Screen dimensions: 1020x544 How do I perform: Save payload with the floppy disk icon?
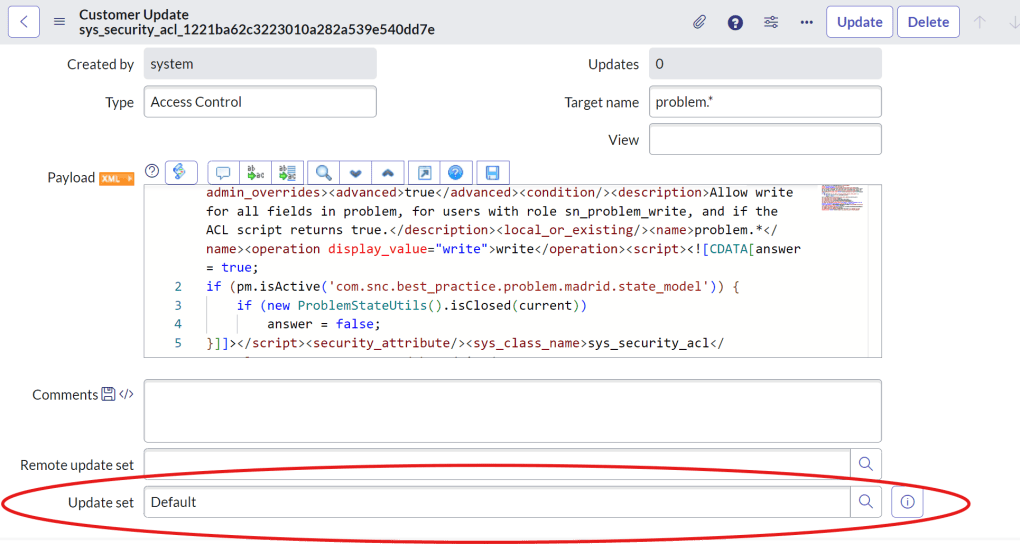point(492,172)
